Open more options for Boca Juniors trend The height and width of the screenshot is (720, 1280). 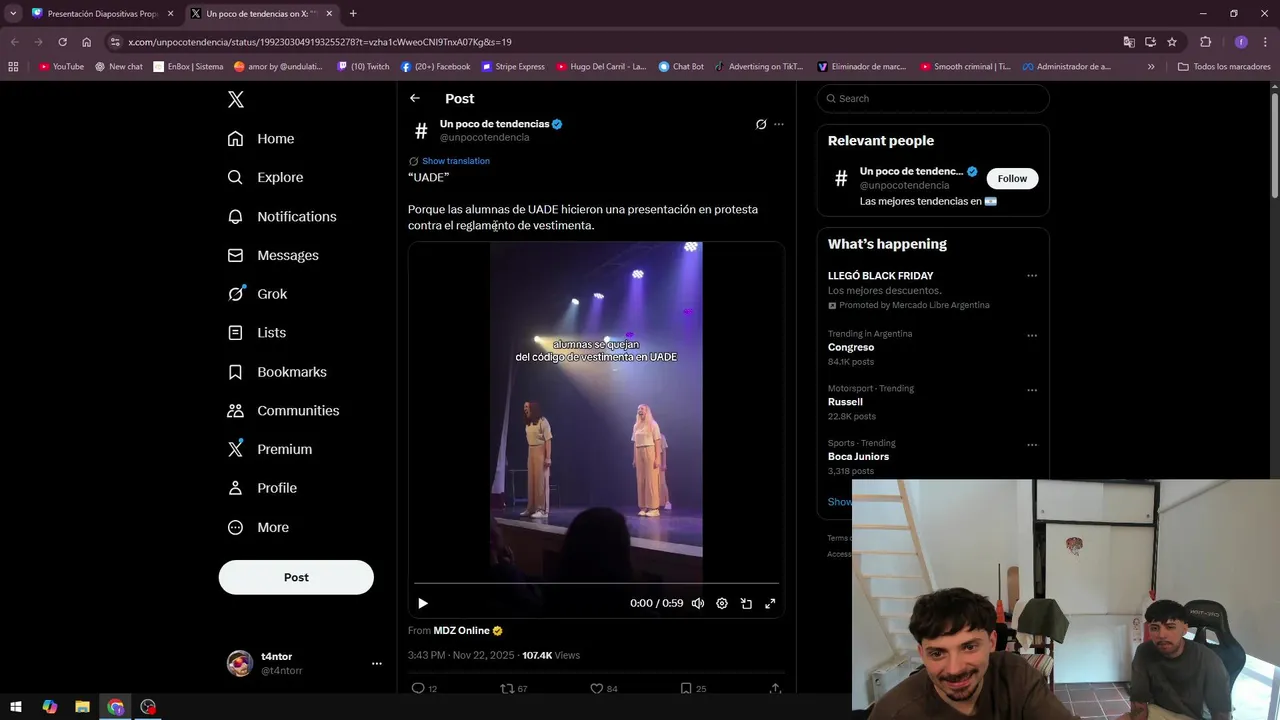pos(1032,445)
